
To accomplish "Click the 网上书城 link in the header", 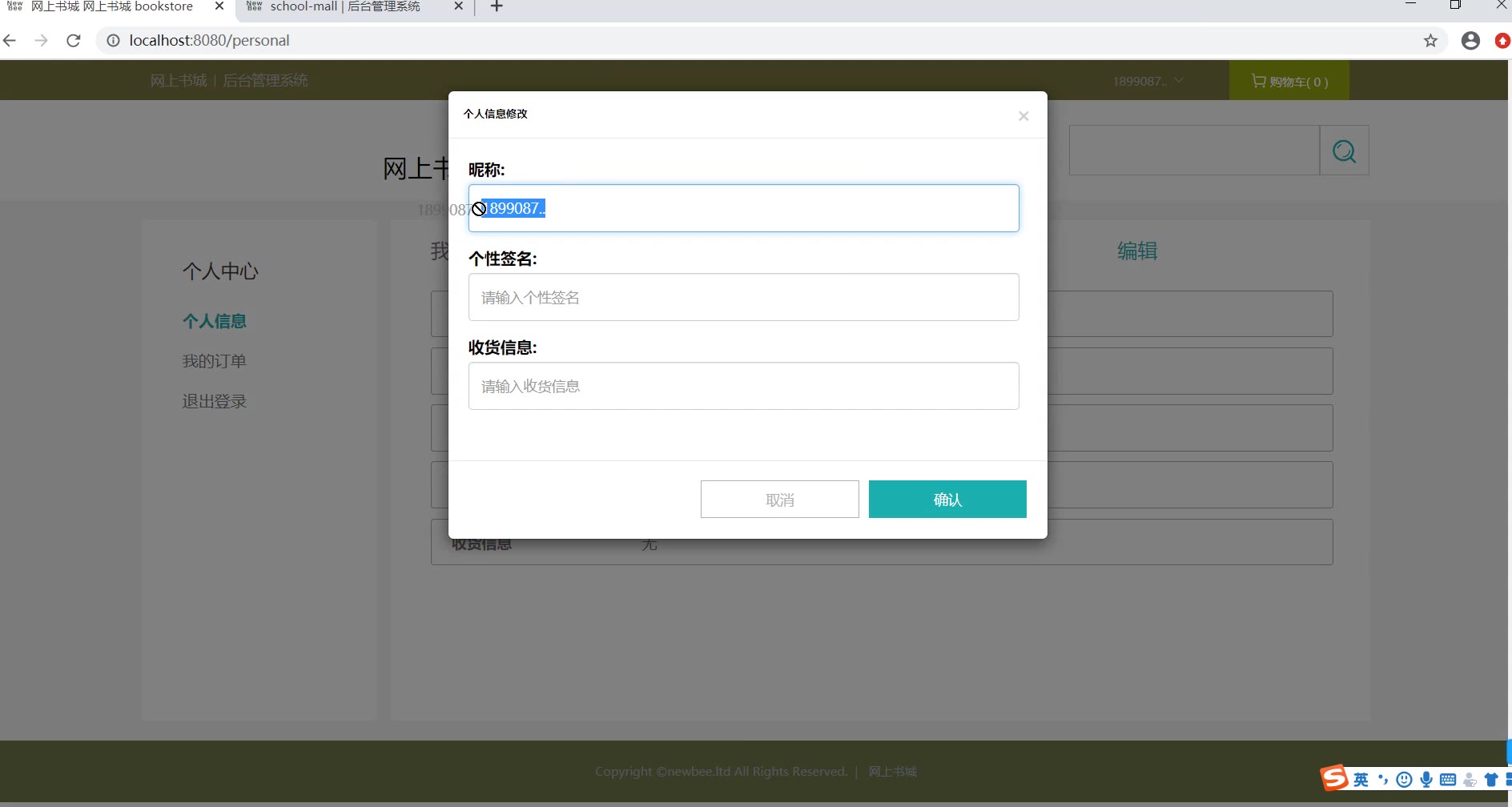I will click(179, 80).
